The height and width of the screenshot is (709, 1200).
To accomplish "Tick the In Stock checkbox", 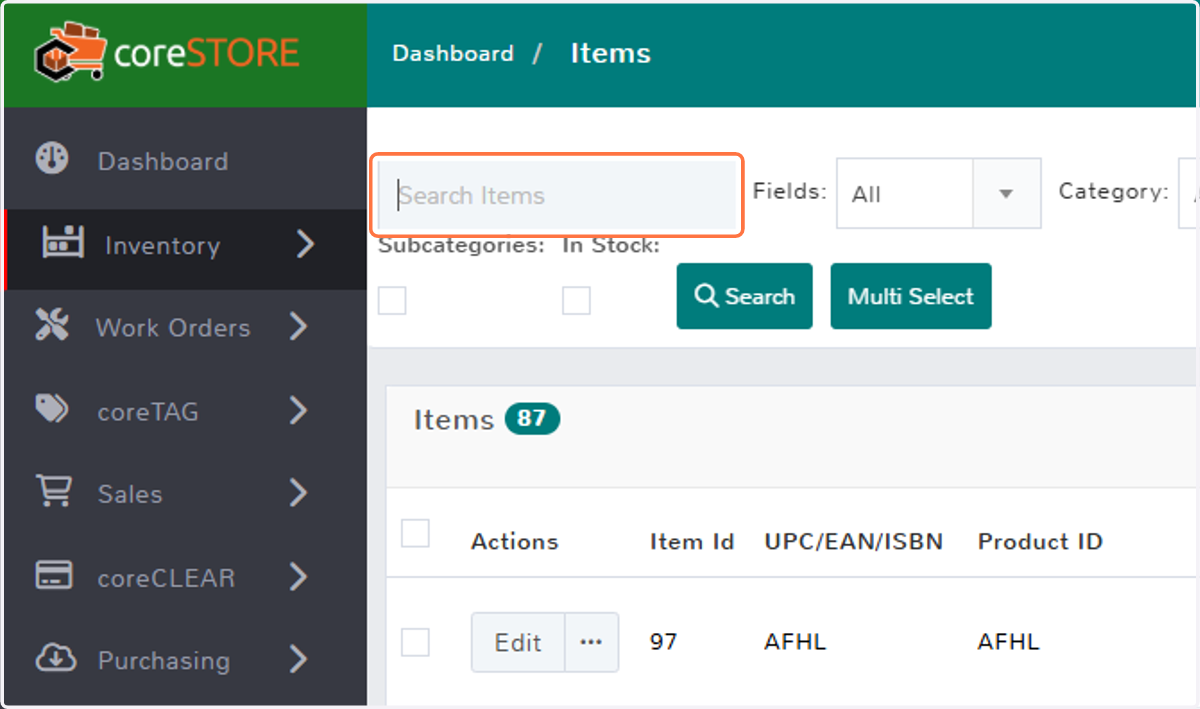I will [x=576, y=300].
